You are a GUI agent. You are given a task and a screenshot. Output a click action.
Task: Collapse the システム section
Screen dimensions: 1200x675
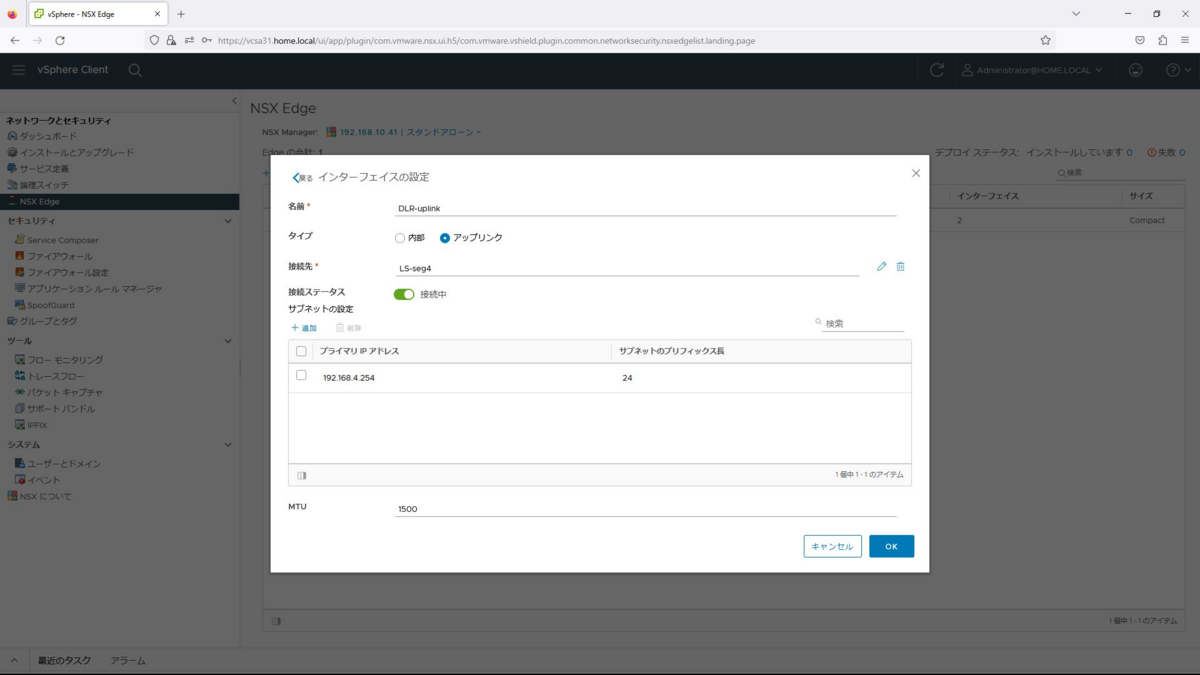pyautogui.click(x=228, y=444)
